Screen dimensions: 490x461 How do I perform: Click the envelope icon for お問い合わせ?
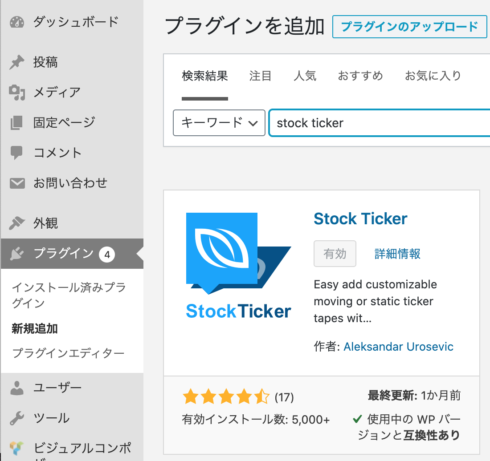click(x=17, y=183)
